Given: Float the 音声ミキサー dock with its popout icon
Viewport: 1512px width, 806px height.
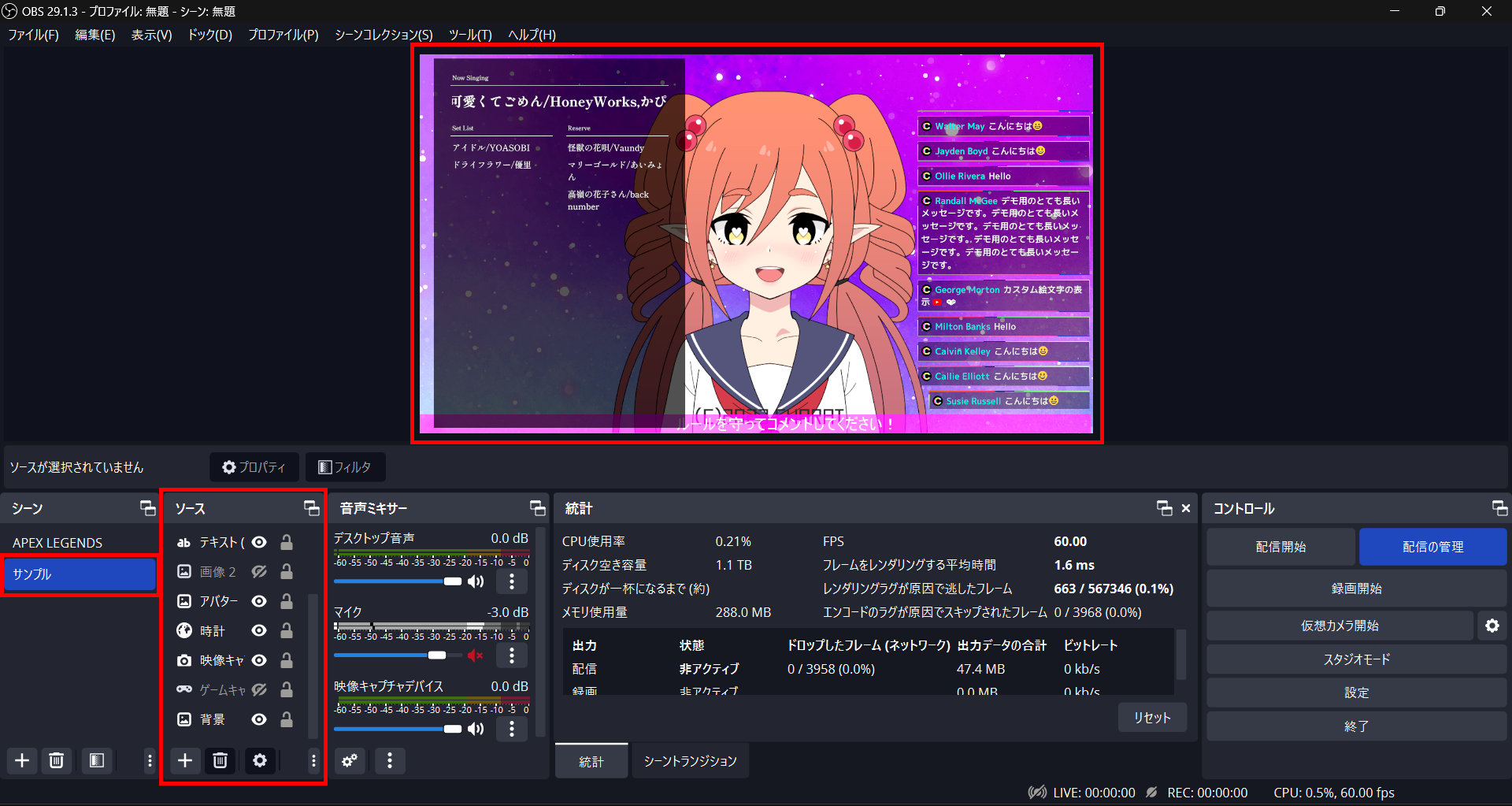Looking at the screenshot, I should (x=538, y=508).
